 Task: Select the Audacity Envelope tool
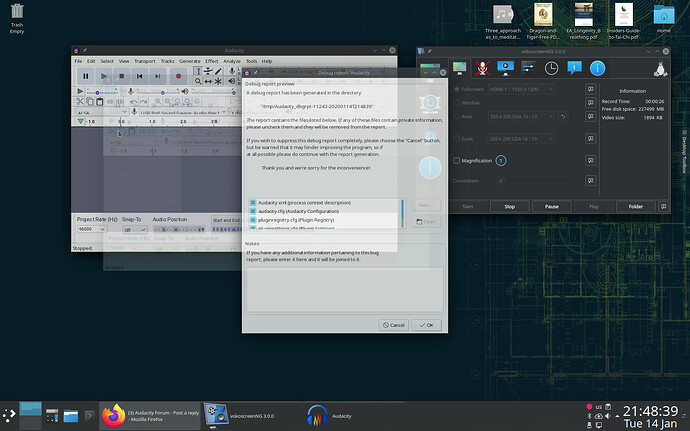(208, 71)
